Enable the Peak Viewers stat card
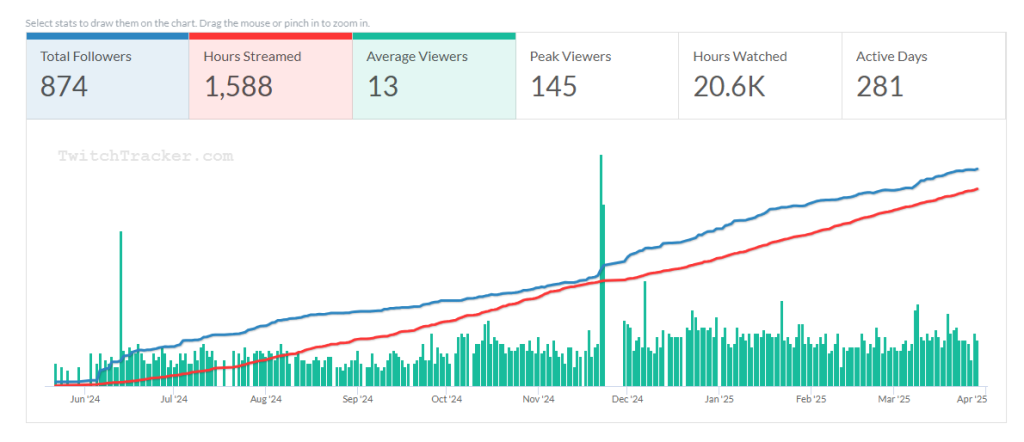This screenshot has height=442, width=1024. (x=596, y=75)
